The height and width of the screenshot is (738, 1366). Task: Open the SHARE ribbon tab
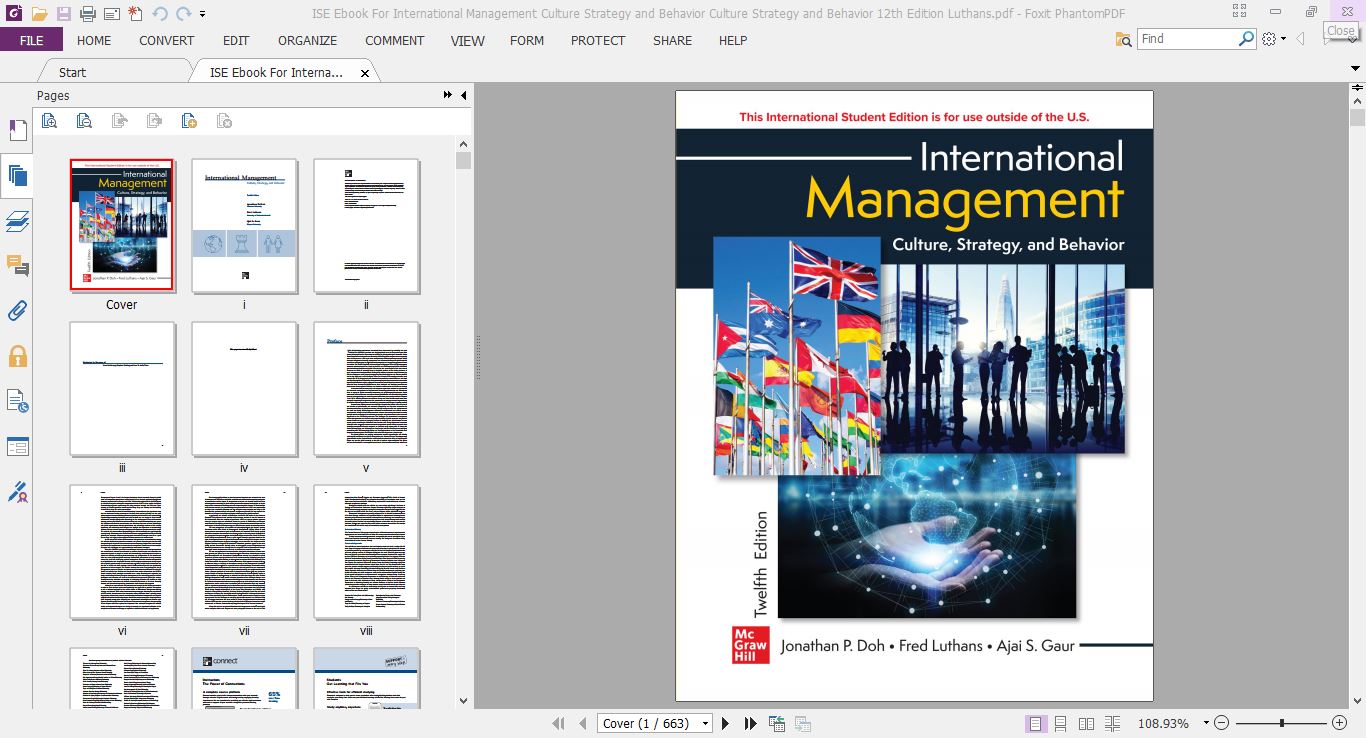[x=672, y=40]
